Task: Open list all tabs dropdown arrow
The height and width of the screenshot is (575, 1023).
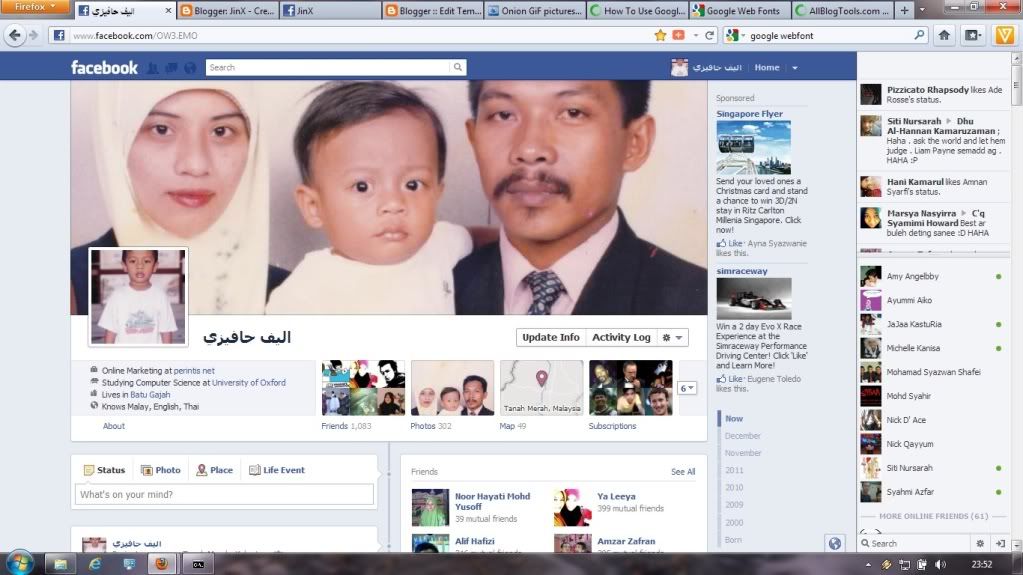Action: 922,10
